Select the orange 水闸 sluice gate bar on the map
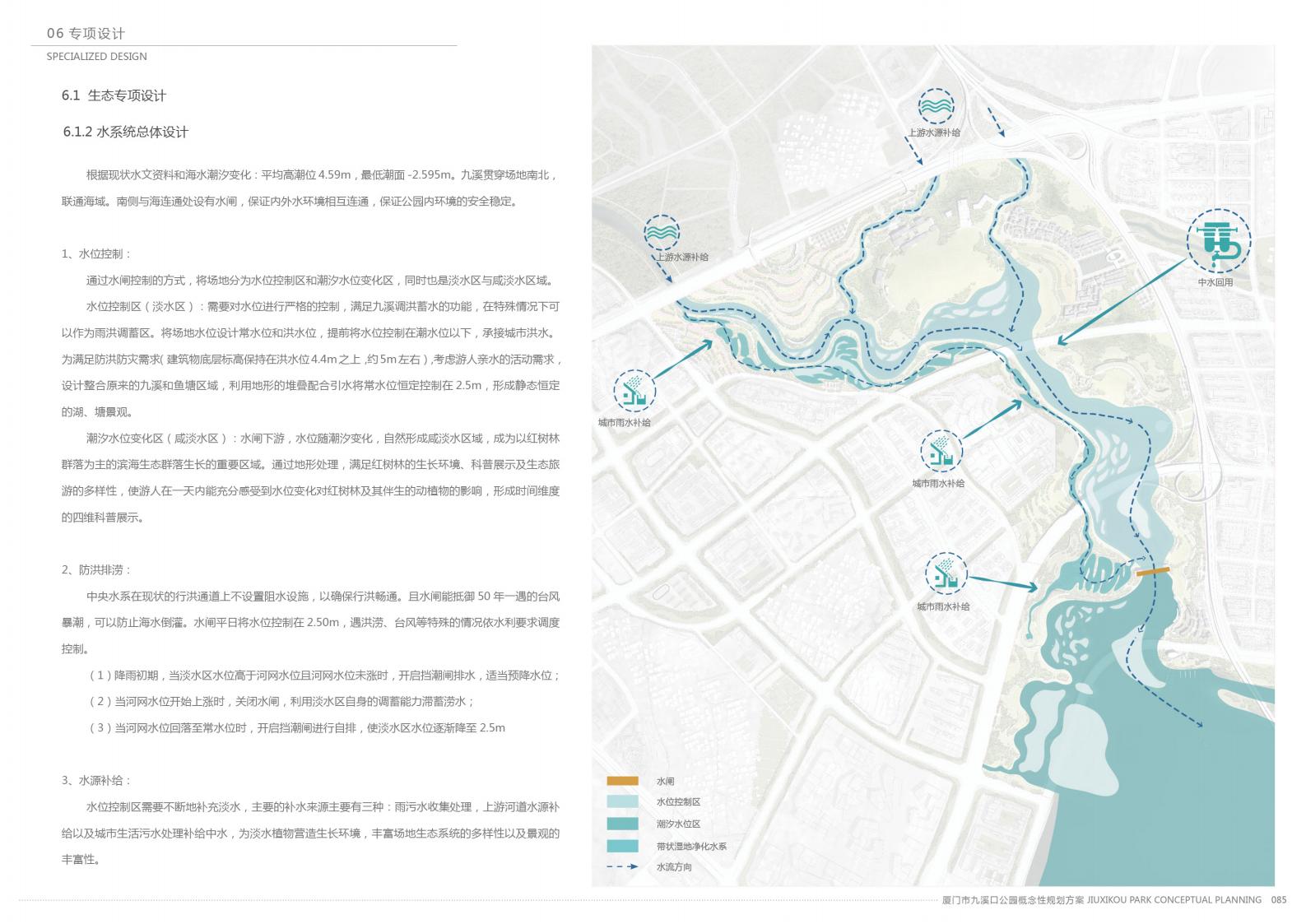 1154,572
